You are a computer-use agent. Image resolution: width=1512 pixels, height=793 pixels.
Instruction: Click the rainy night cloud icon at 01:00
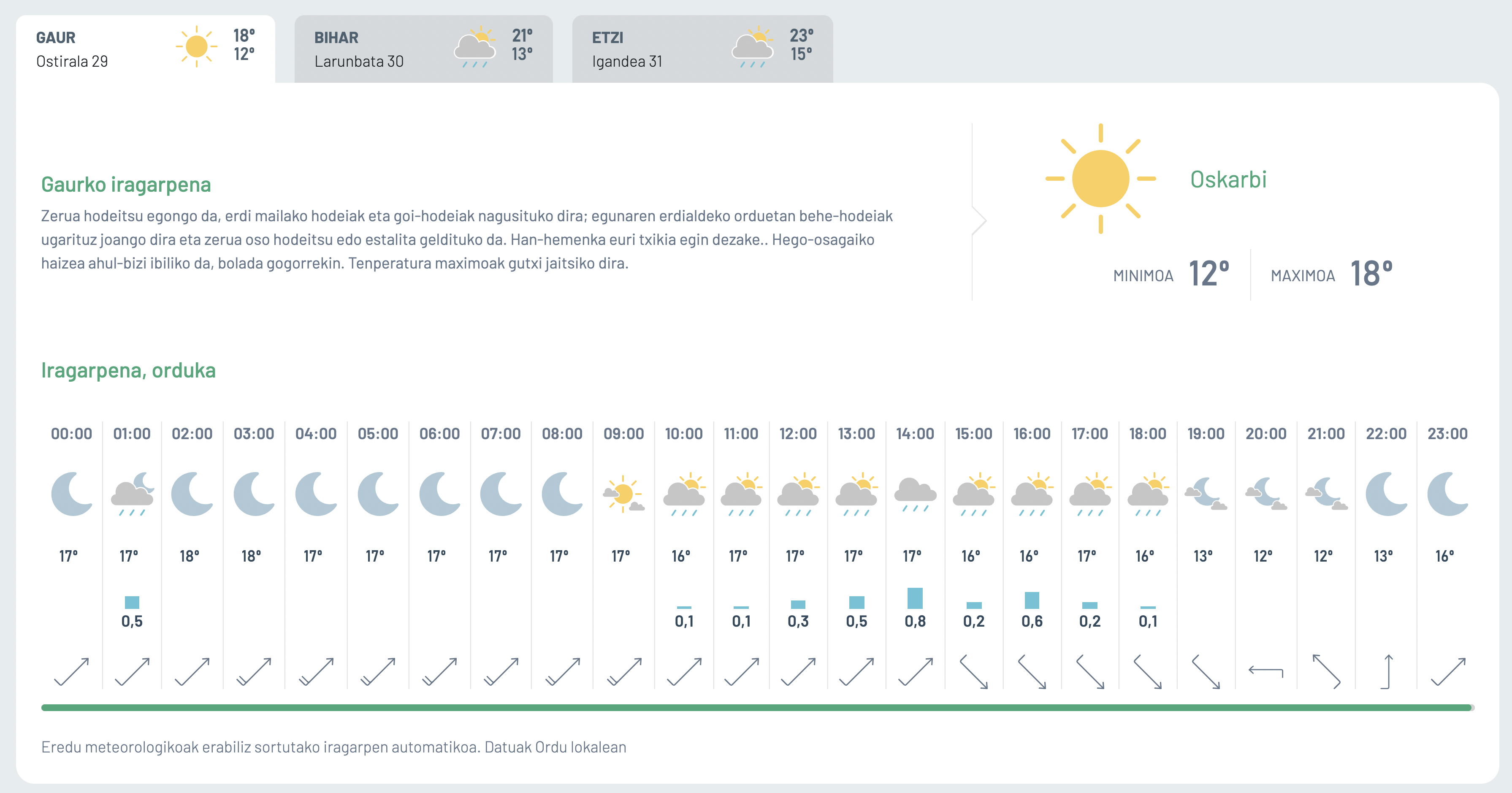pyautogui.click(x=133, y=494)
